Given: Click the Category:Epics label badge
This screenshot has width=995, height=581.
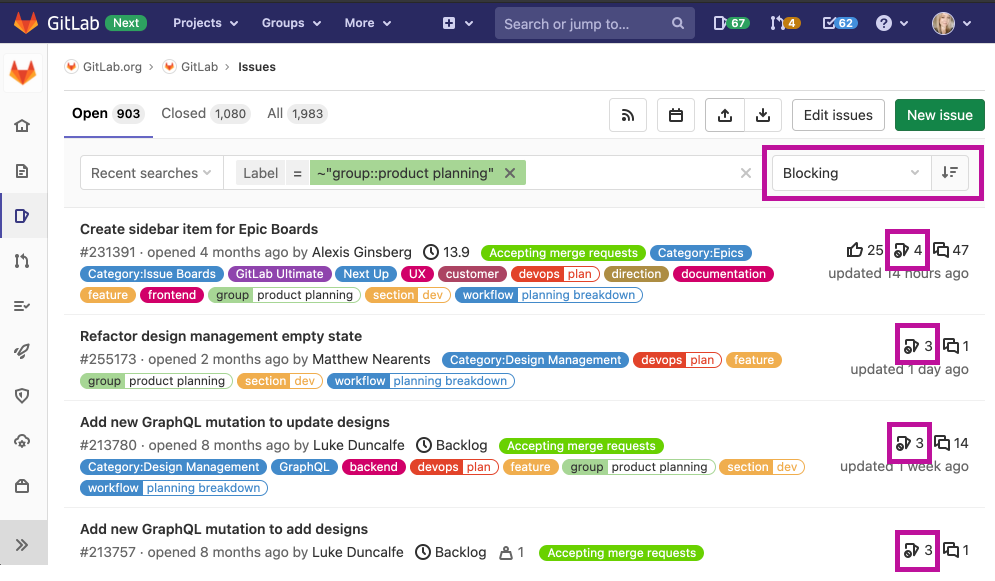Looking at the screenshot, I should [x=701, y=253].
